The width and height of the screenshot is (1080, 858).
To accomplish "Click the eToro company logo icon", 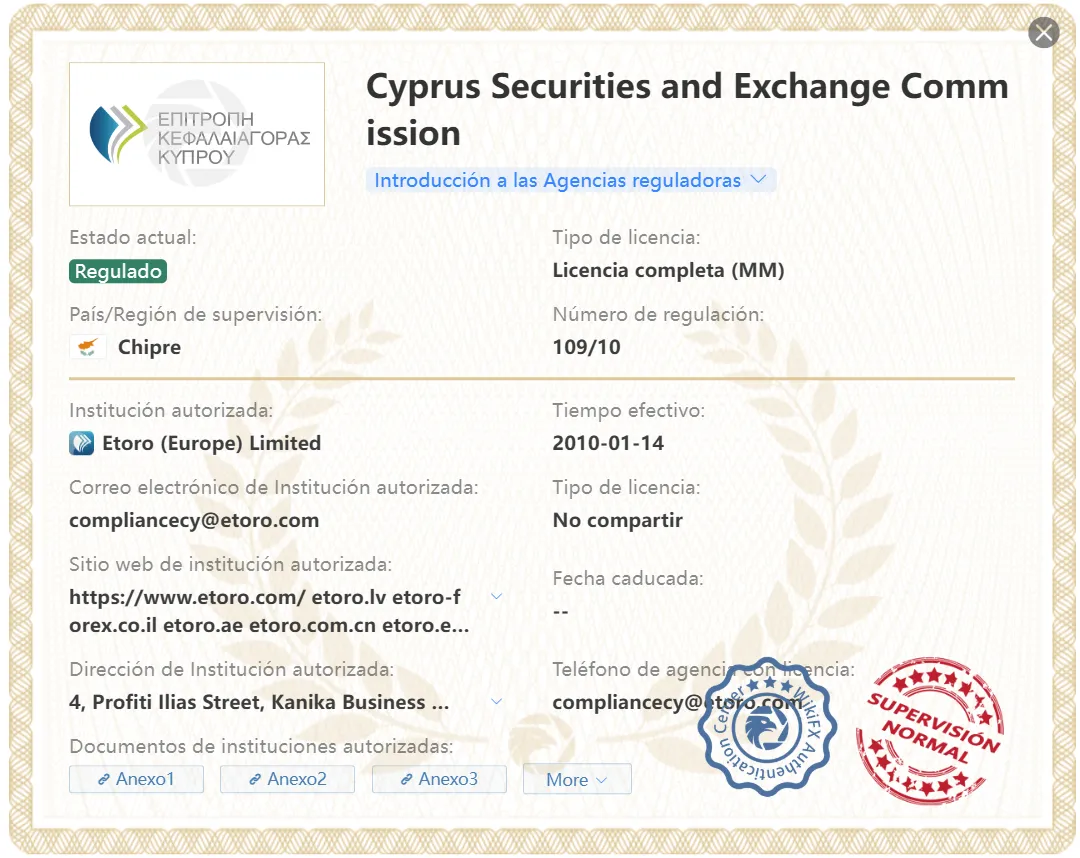I will click(x=81, y=443).
